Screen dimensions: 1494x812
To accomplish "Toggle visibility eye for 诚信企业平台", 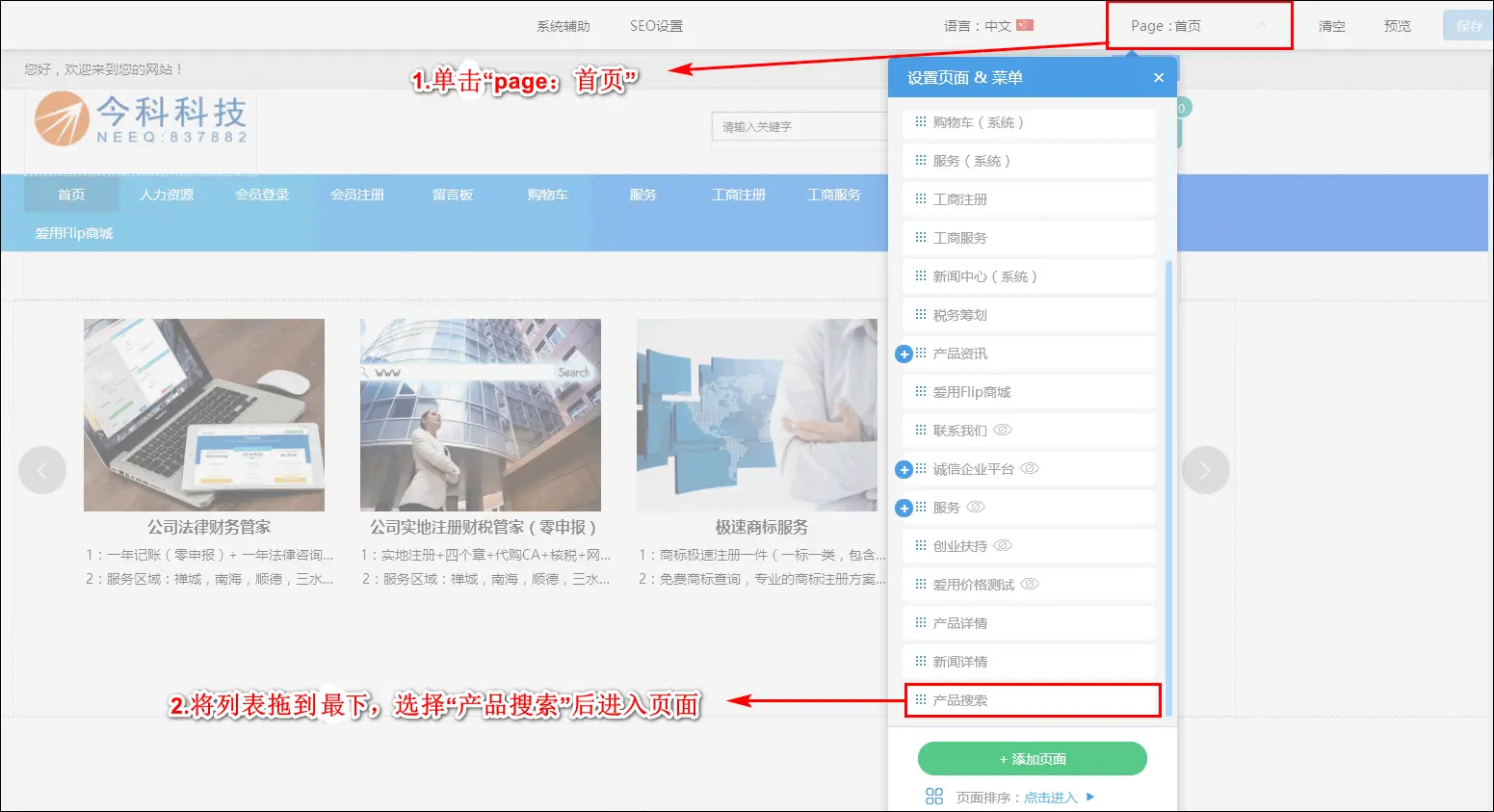I will 1030,468.
